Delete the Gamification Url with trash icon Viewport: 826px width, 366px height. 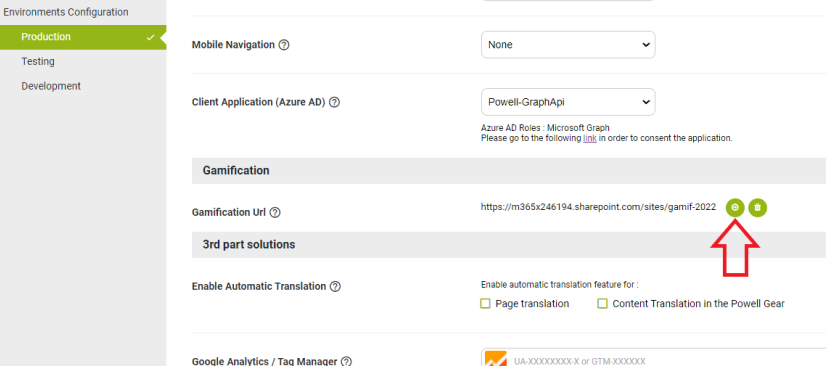758,207
